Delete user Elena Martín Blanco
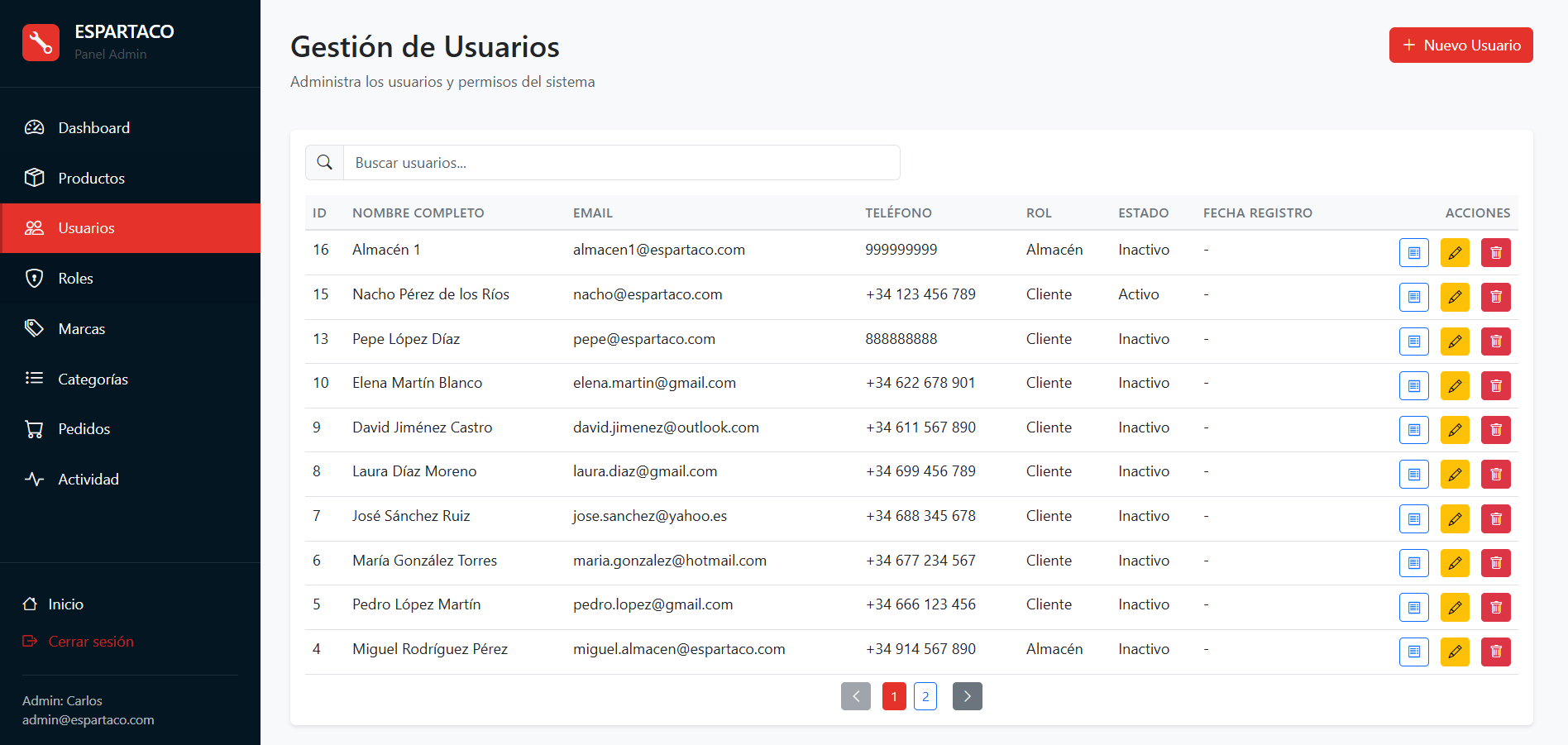1568x745 pixels. pos(1496,385)
